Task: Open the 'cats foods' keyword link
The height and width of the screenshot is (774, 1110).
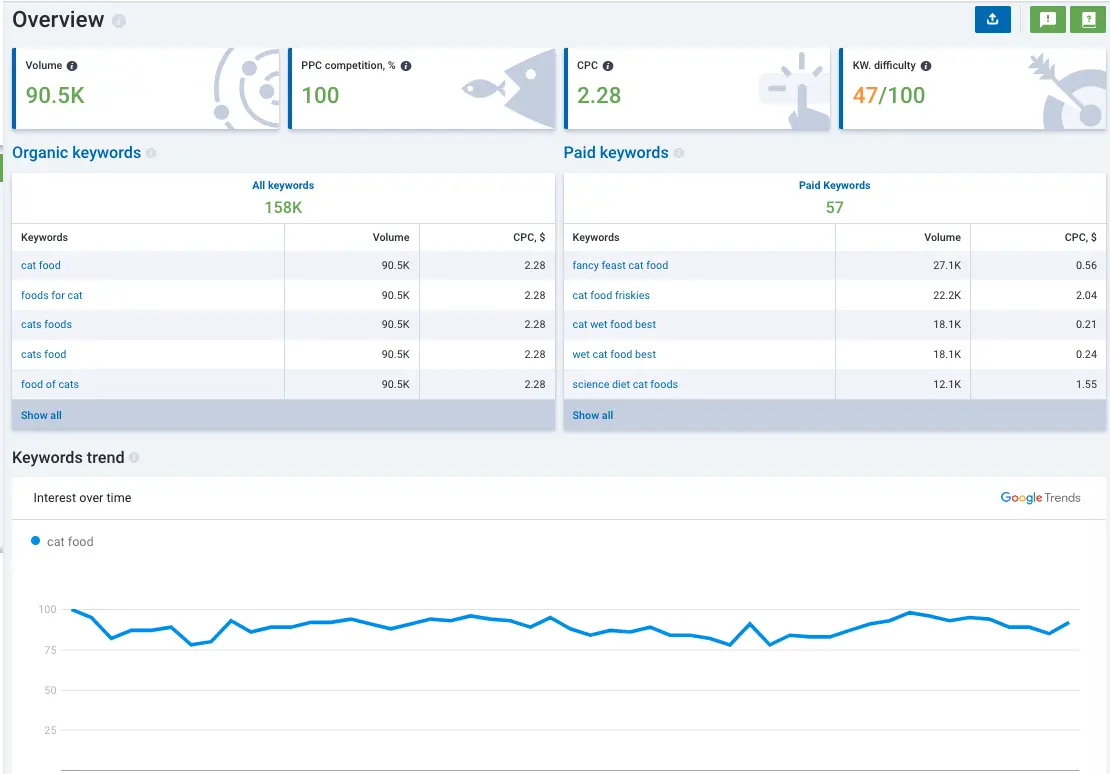Action: (47, 324)
